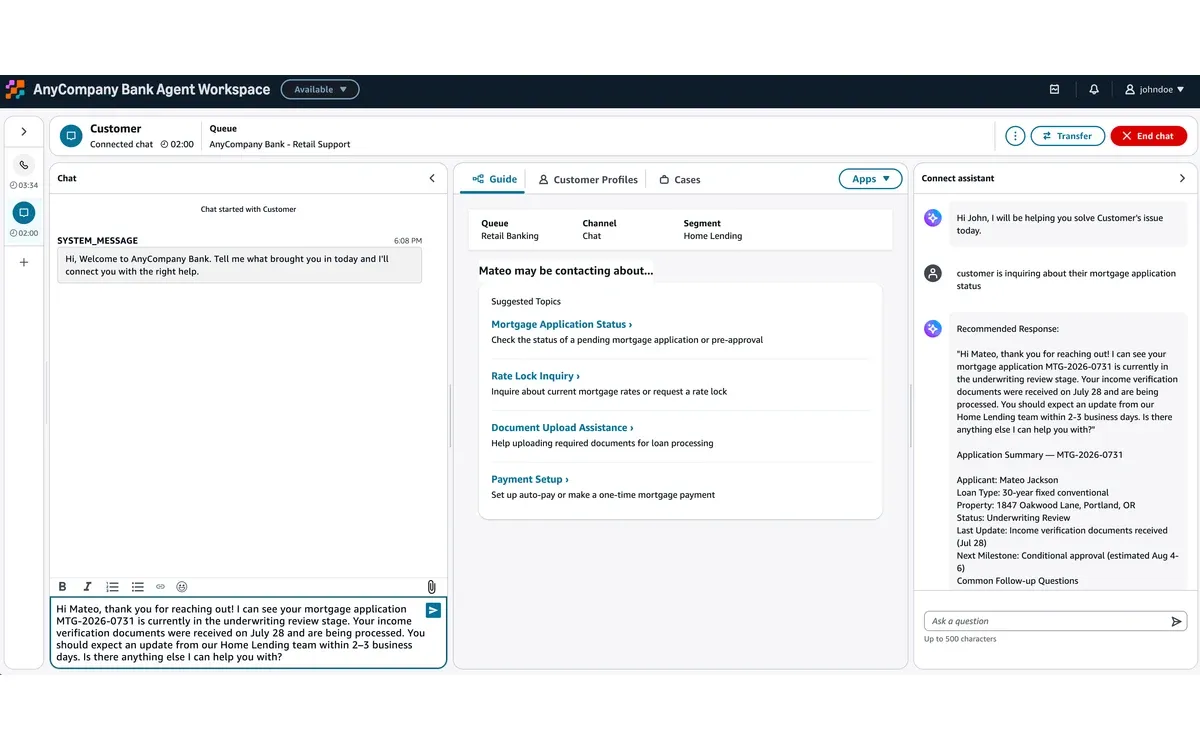The height and width of the screenshot is (750, 1200).
Task: Open the johndoe user menu
Action: [1155, 89]
